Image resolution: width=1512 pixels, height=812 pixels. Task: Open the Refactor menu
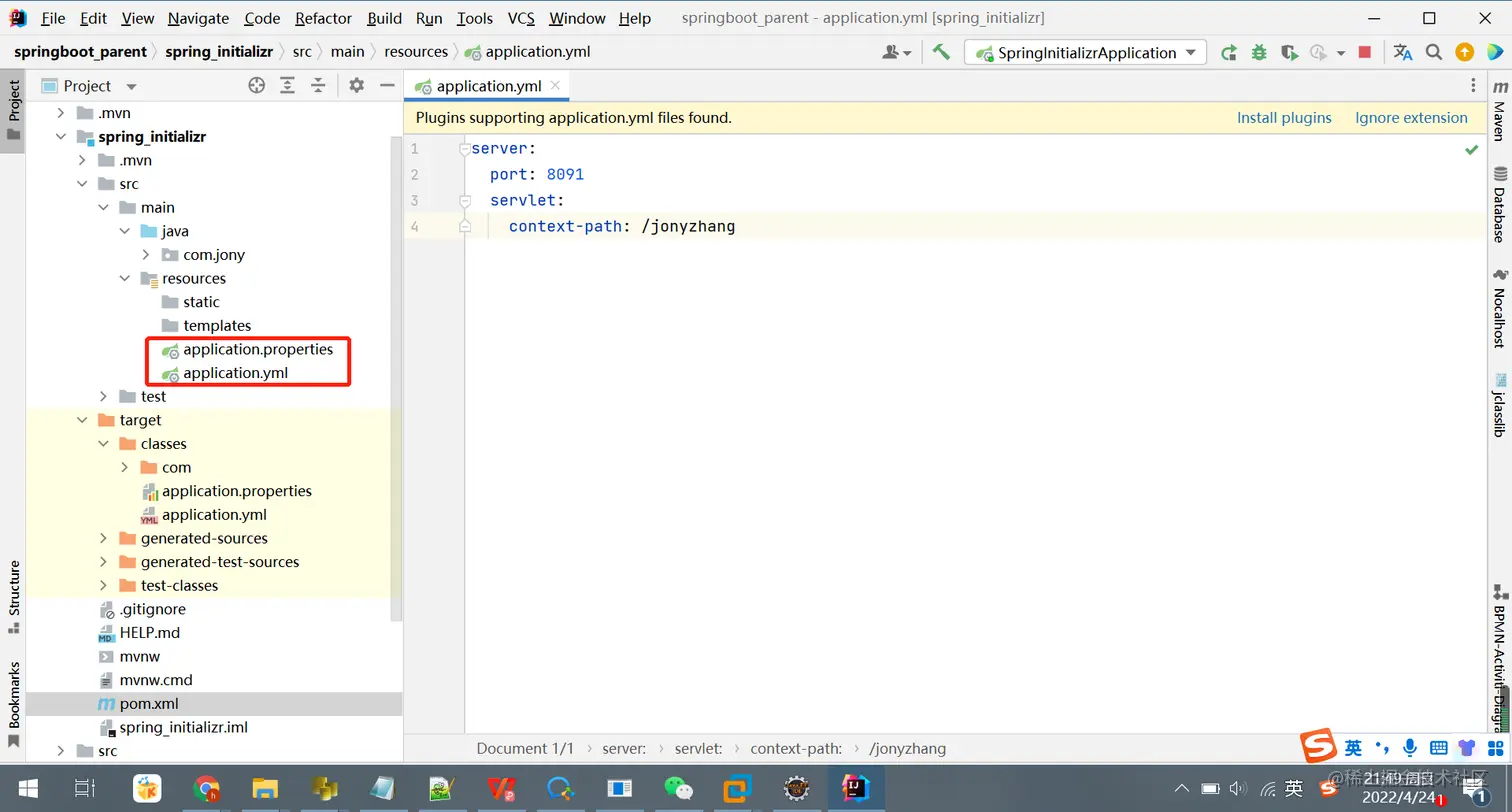323,18
